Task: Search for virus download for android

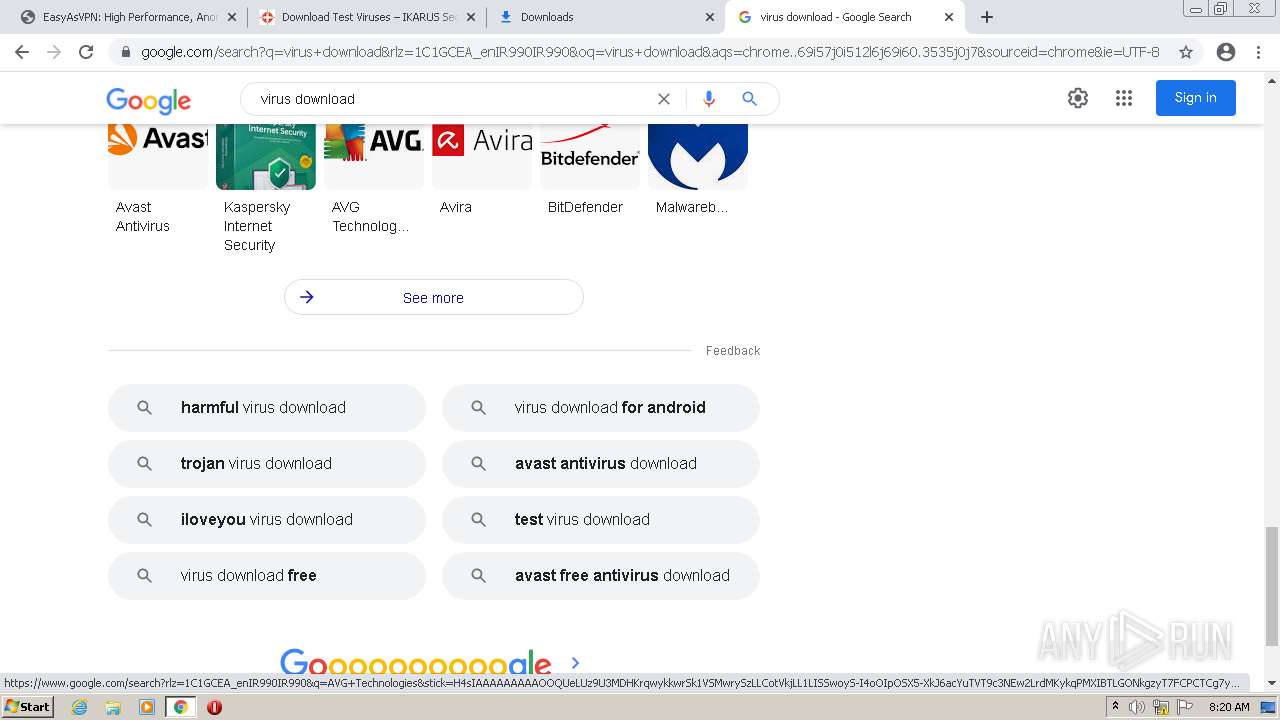Action: pyautogui.click(x=601, y=408)
